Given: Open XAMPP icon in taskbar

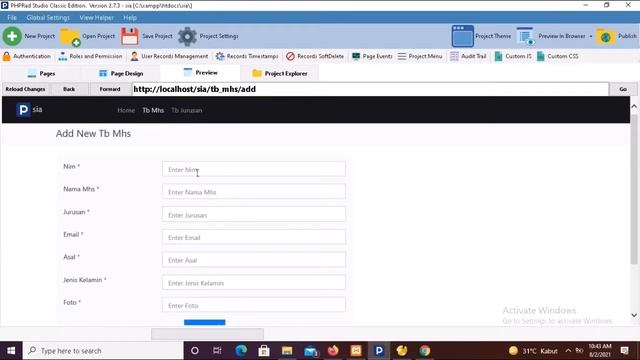Looking at the screenshot, I should pos(356,351).
